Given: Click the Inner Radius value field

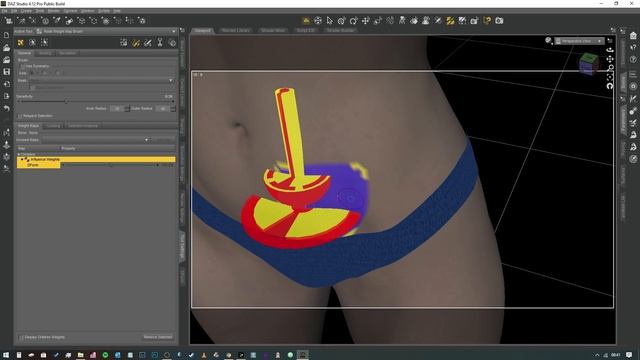Looking at the screenshot, I should [117, 109].
